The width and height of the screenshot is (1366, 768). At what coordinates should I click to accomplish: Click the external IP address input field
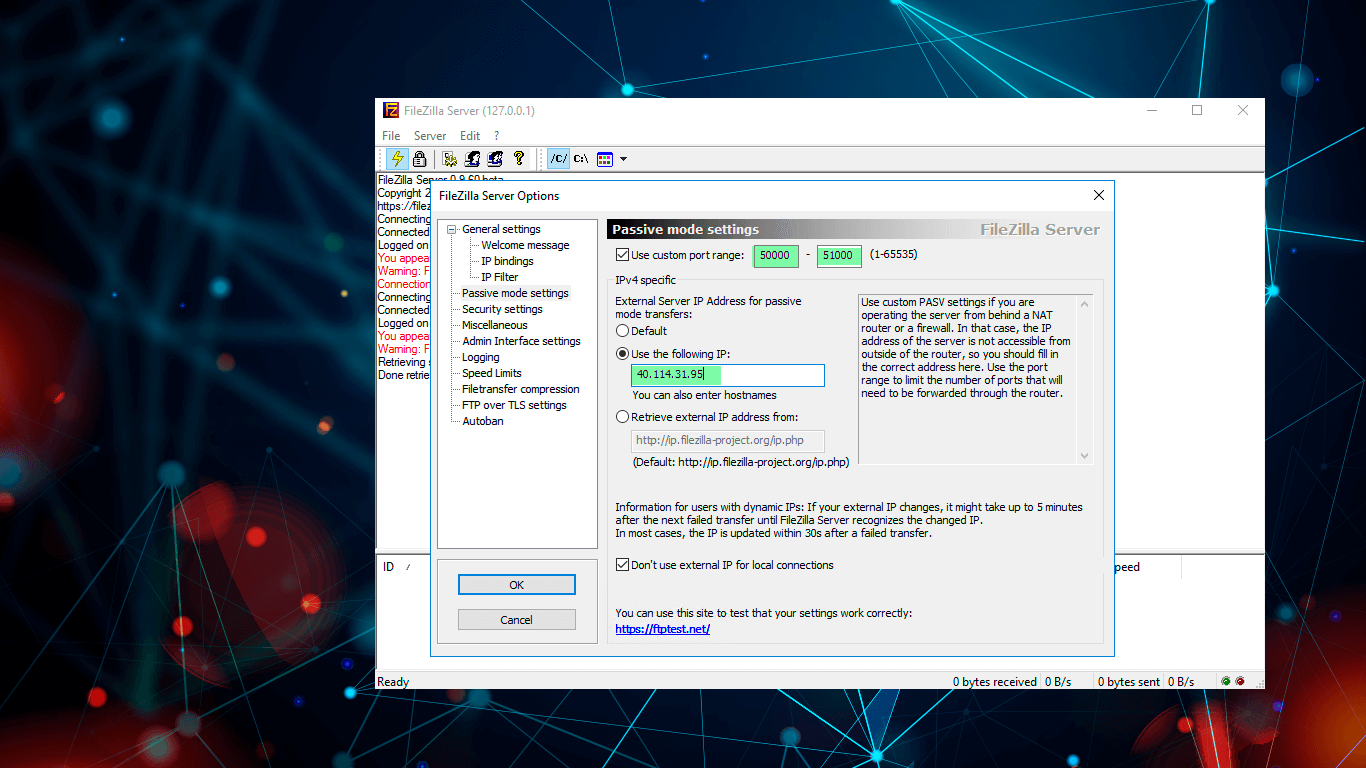click(728, 375)
